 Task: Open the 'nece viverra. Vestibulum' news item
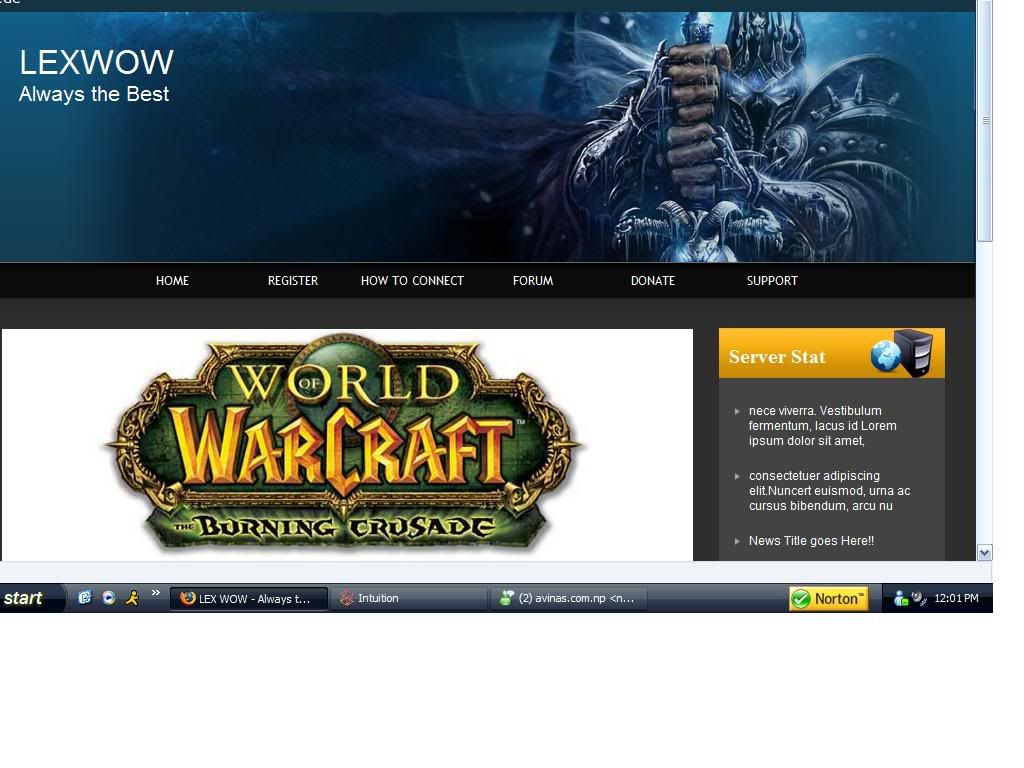pyautogui.click(x=822, y=426)
